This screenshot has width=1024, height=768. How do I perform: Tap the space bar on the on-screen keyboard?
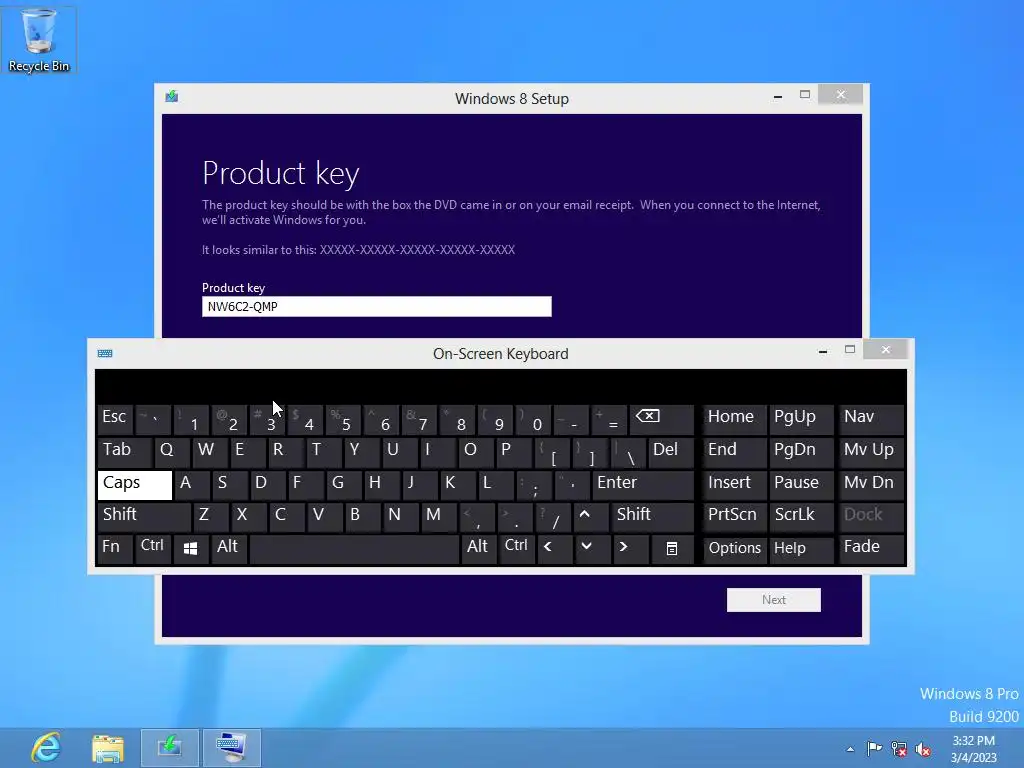[354, 549]
